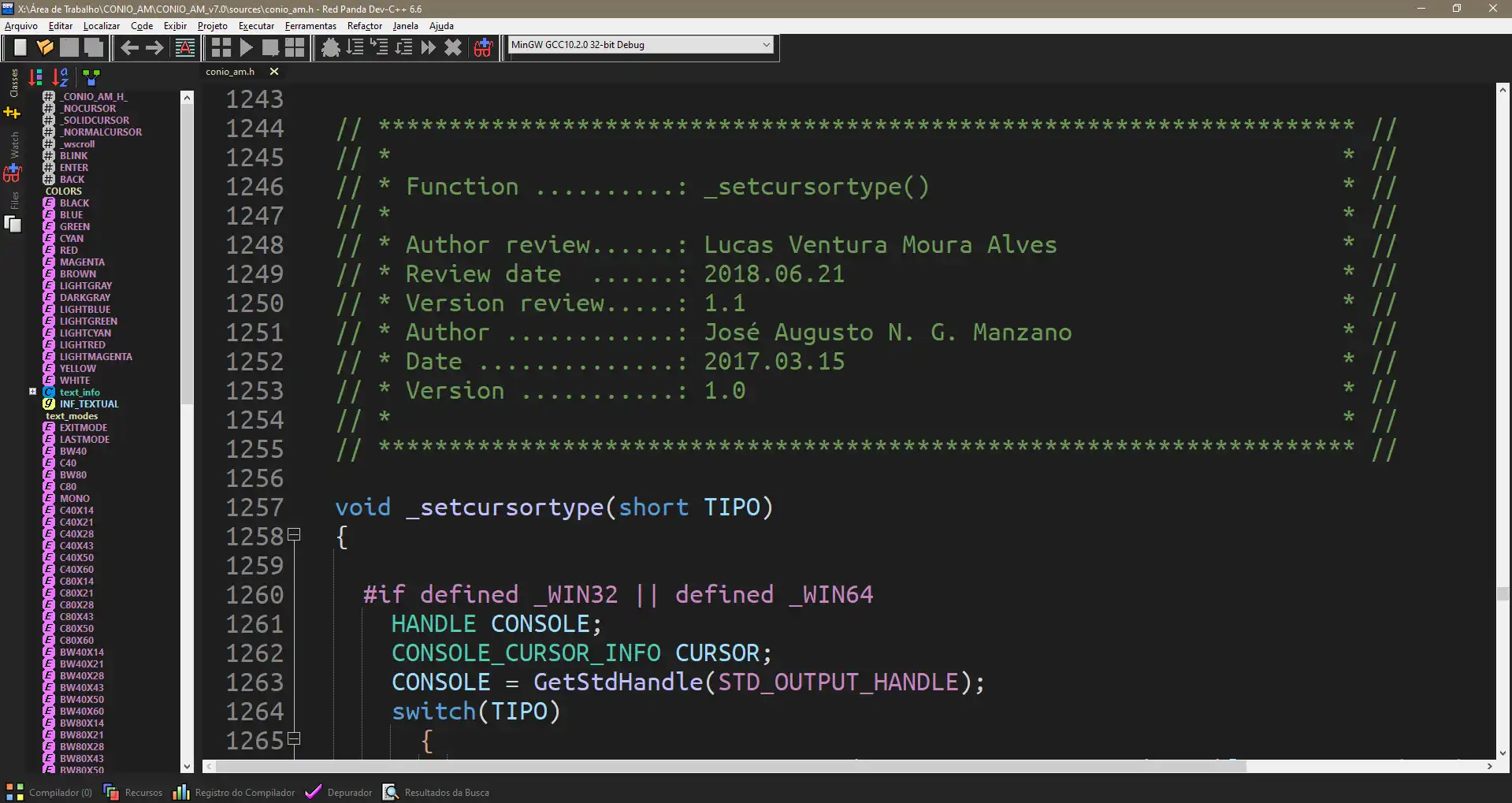Compile the project with the four-squares icon
This screenshot has width=1512, height=803.
click(221, 48)
